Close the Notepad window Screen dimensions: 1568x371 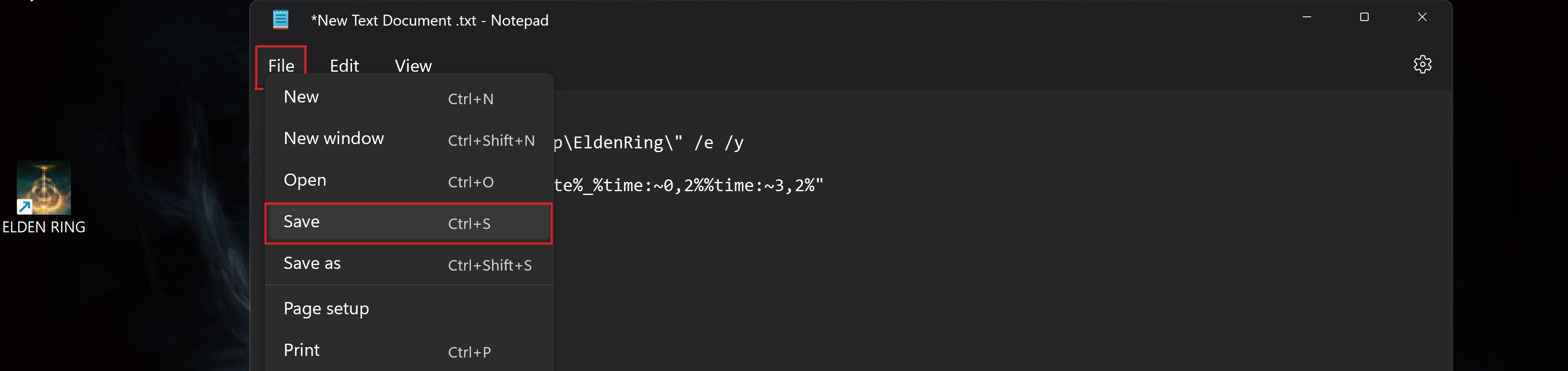pos(1422,17)
